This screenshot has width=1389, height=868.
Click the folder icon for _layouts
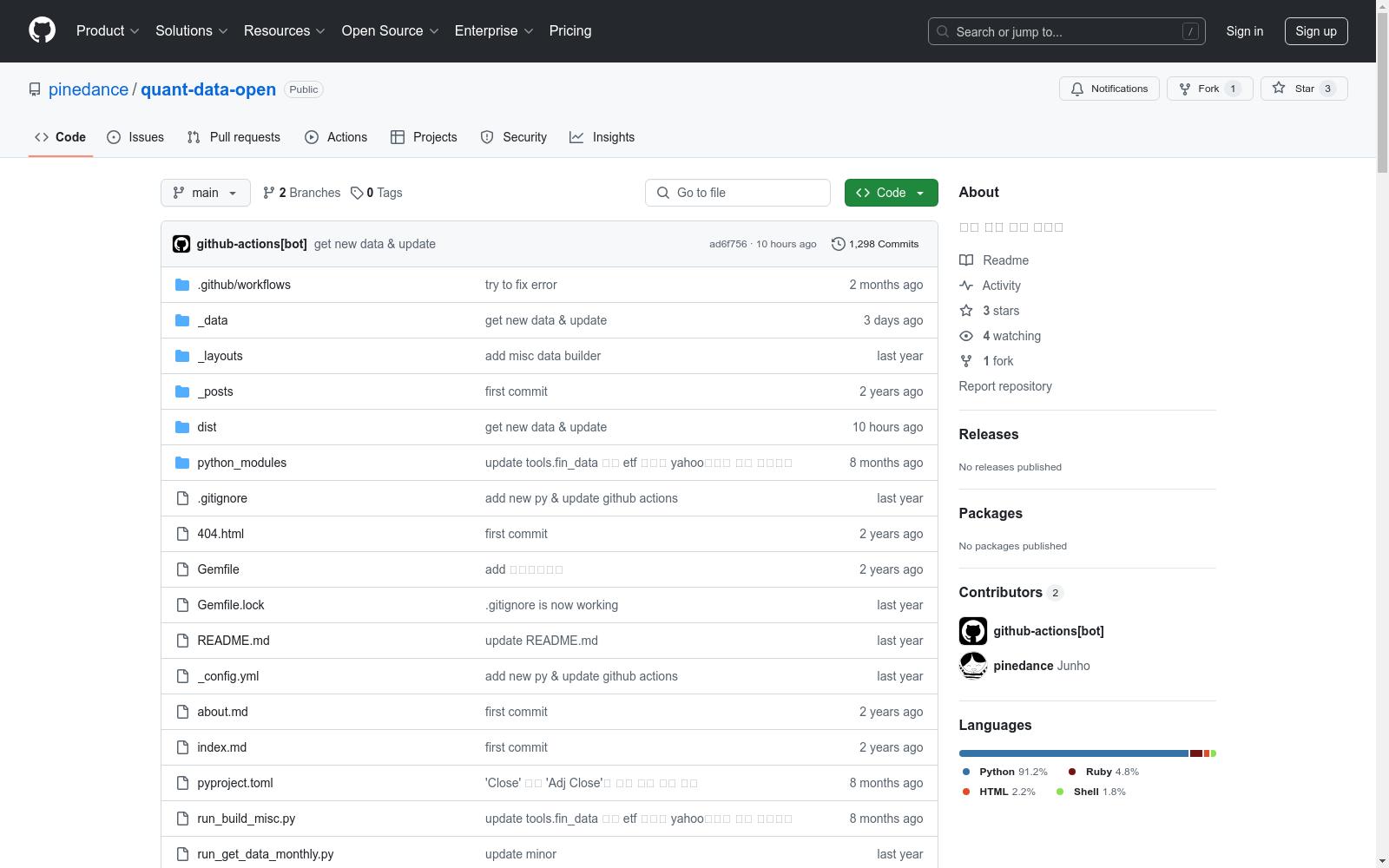tap(182, 356)
